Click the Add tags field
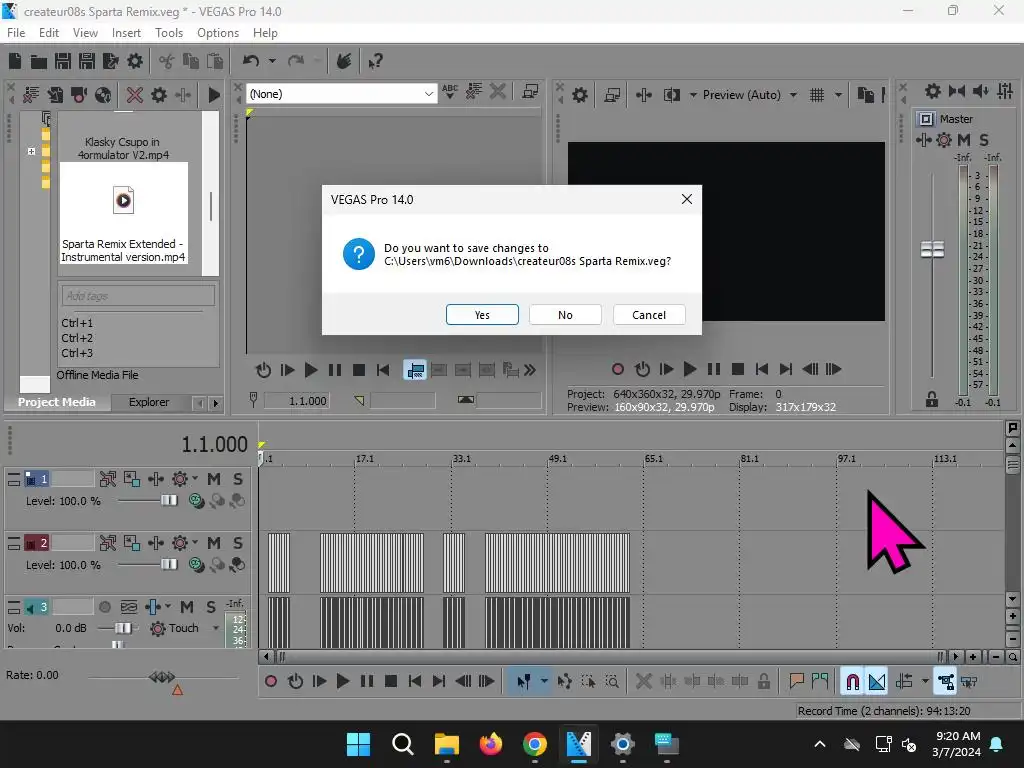 click(138, 296)
